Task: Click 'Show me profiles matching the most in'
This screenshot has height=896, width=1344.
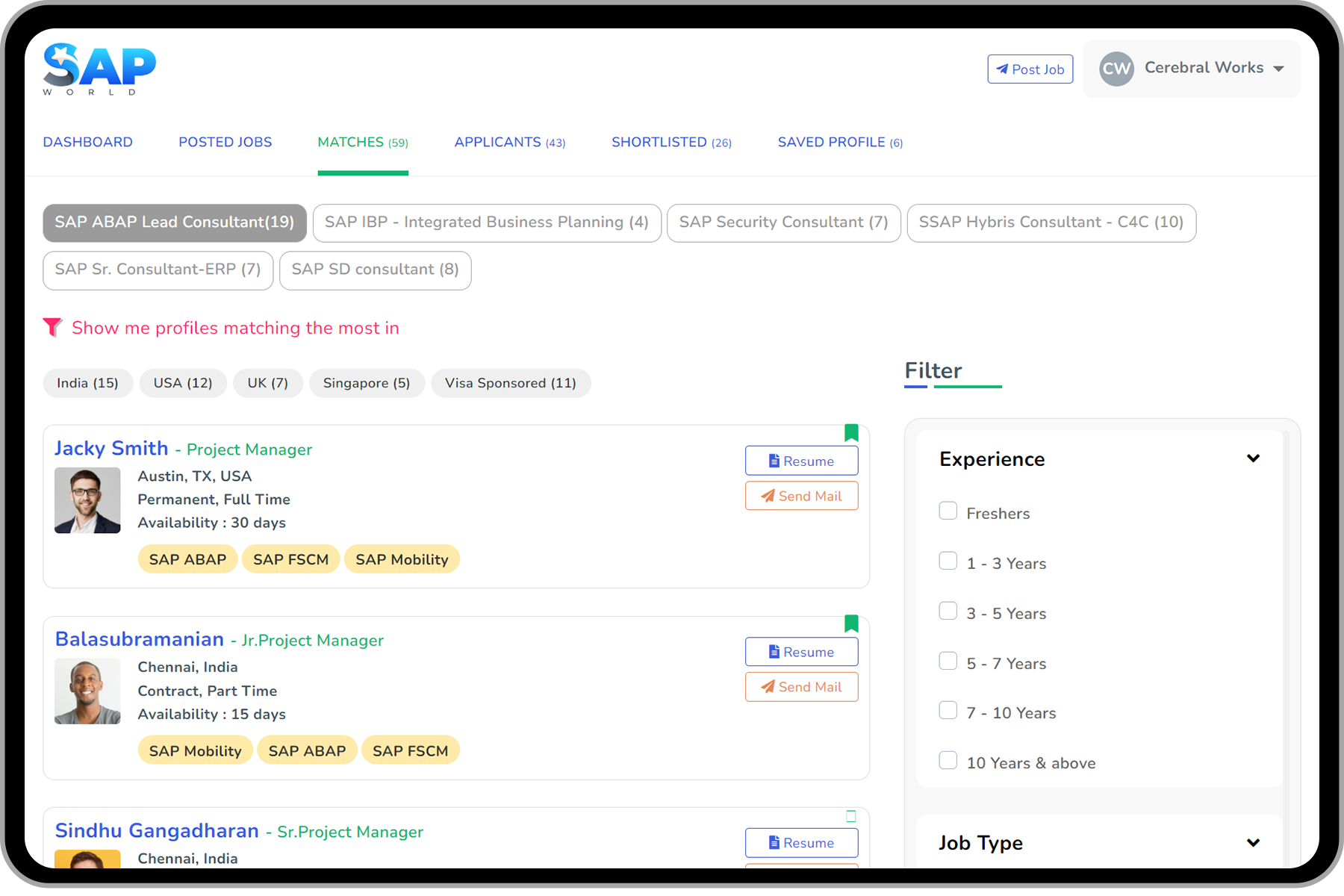Action: [235, 328]
